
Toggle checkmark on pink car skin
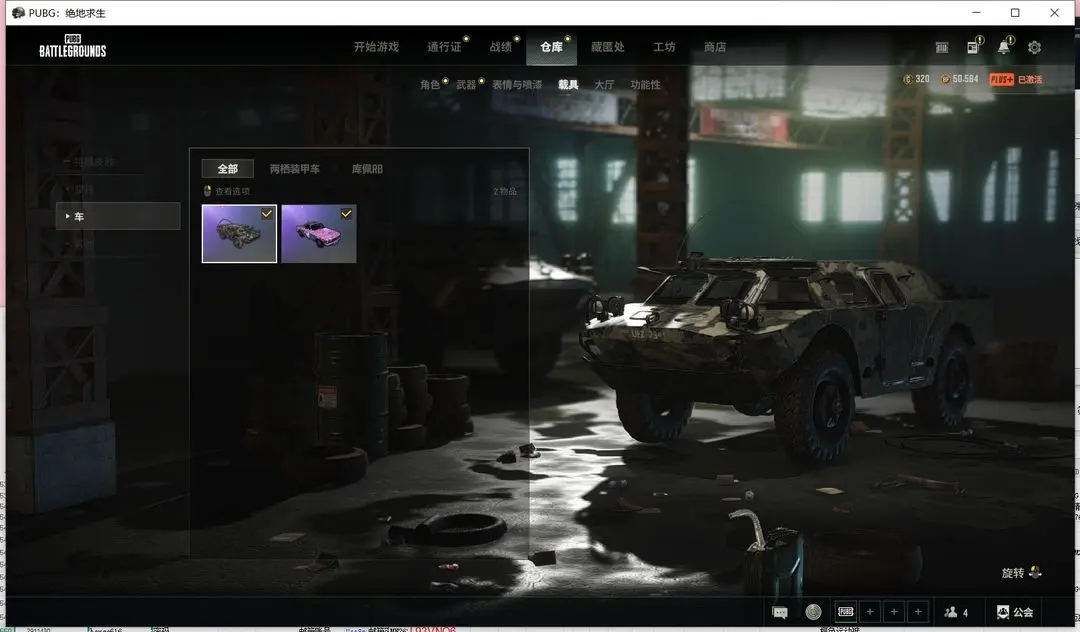[346, 214]
